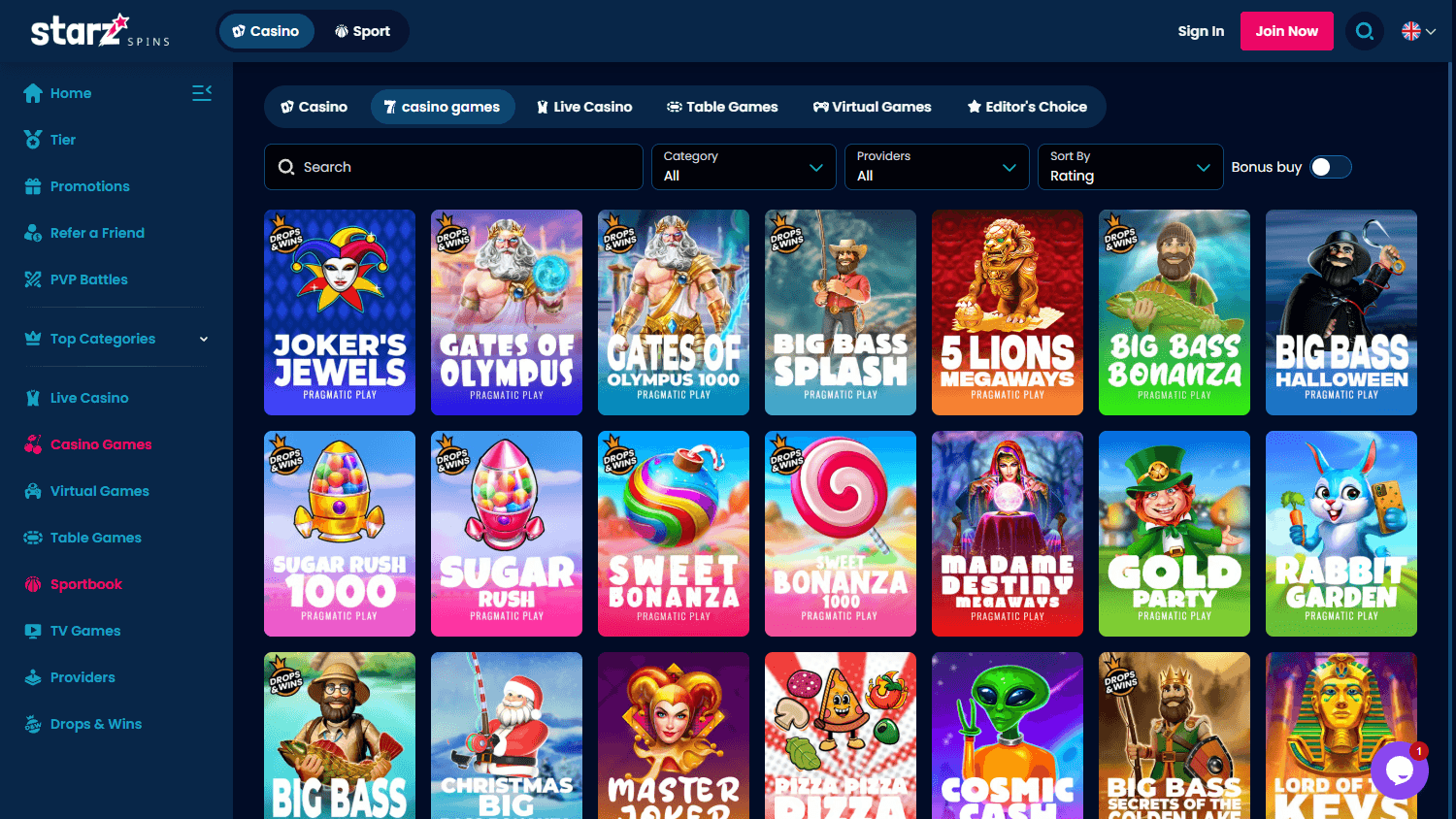Click the PVP Battles swords icon
The height and width of the screenshot is (819, 1456).
coord(33,279)
